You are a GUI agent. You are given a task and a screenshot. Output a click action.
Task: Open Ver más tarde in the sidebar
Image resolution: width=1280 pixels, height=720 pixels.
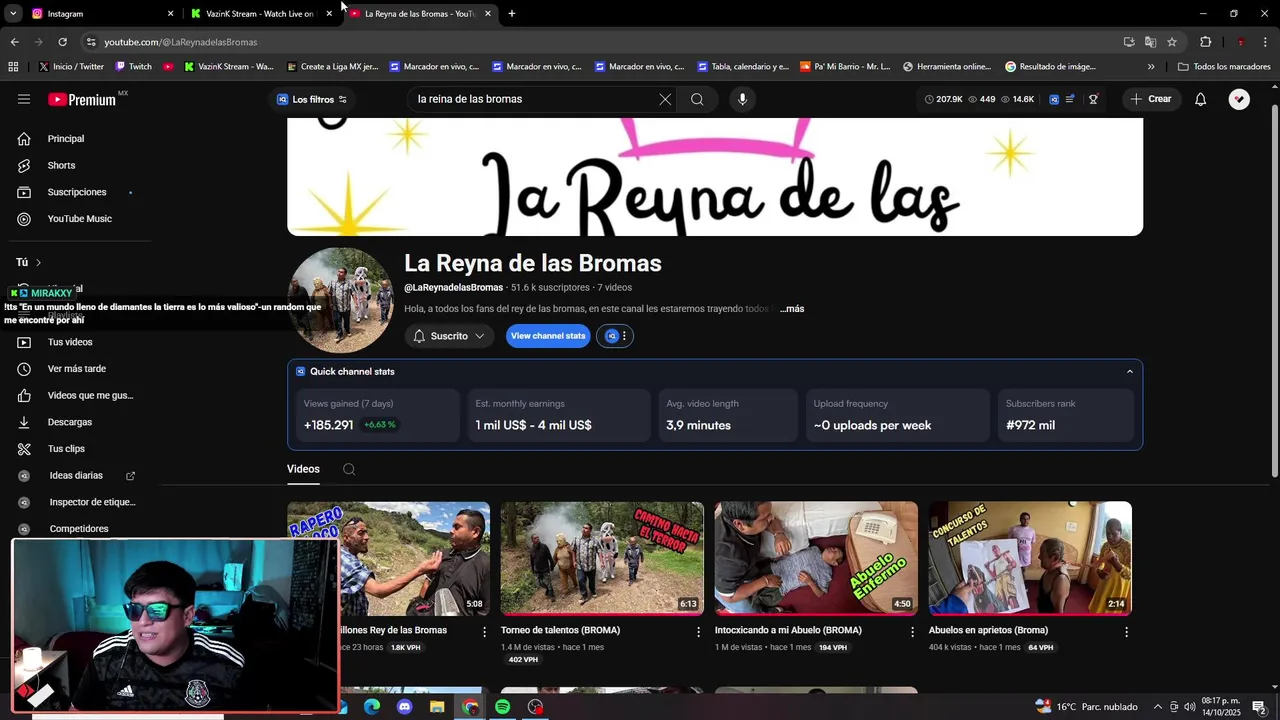76,369
